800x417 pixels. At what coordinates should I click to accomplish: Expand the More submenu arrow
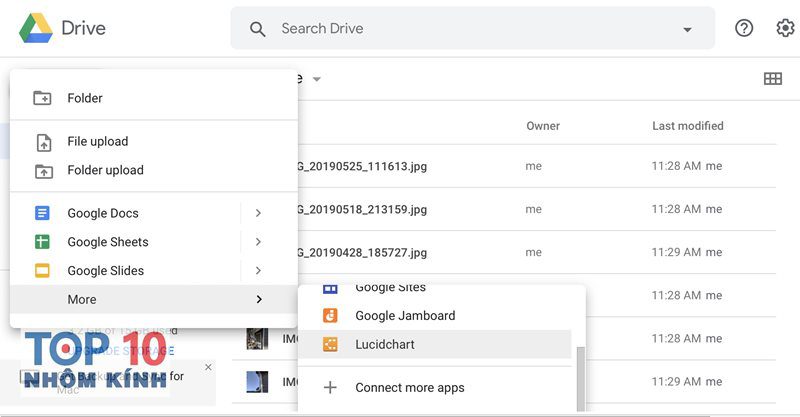(x=259, y=299)
